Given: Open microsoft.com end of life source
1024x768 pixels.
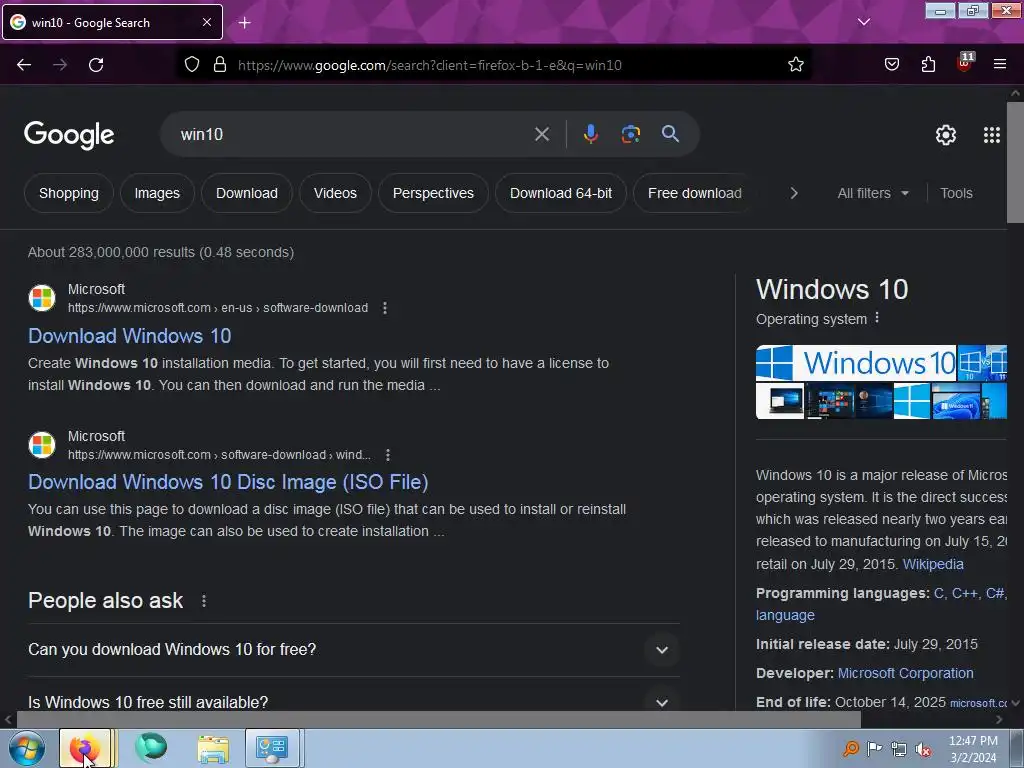Looking at the screenshot, I should pyautogui.click(x=978, y=703).
